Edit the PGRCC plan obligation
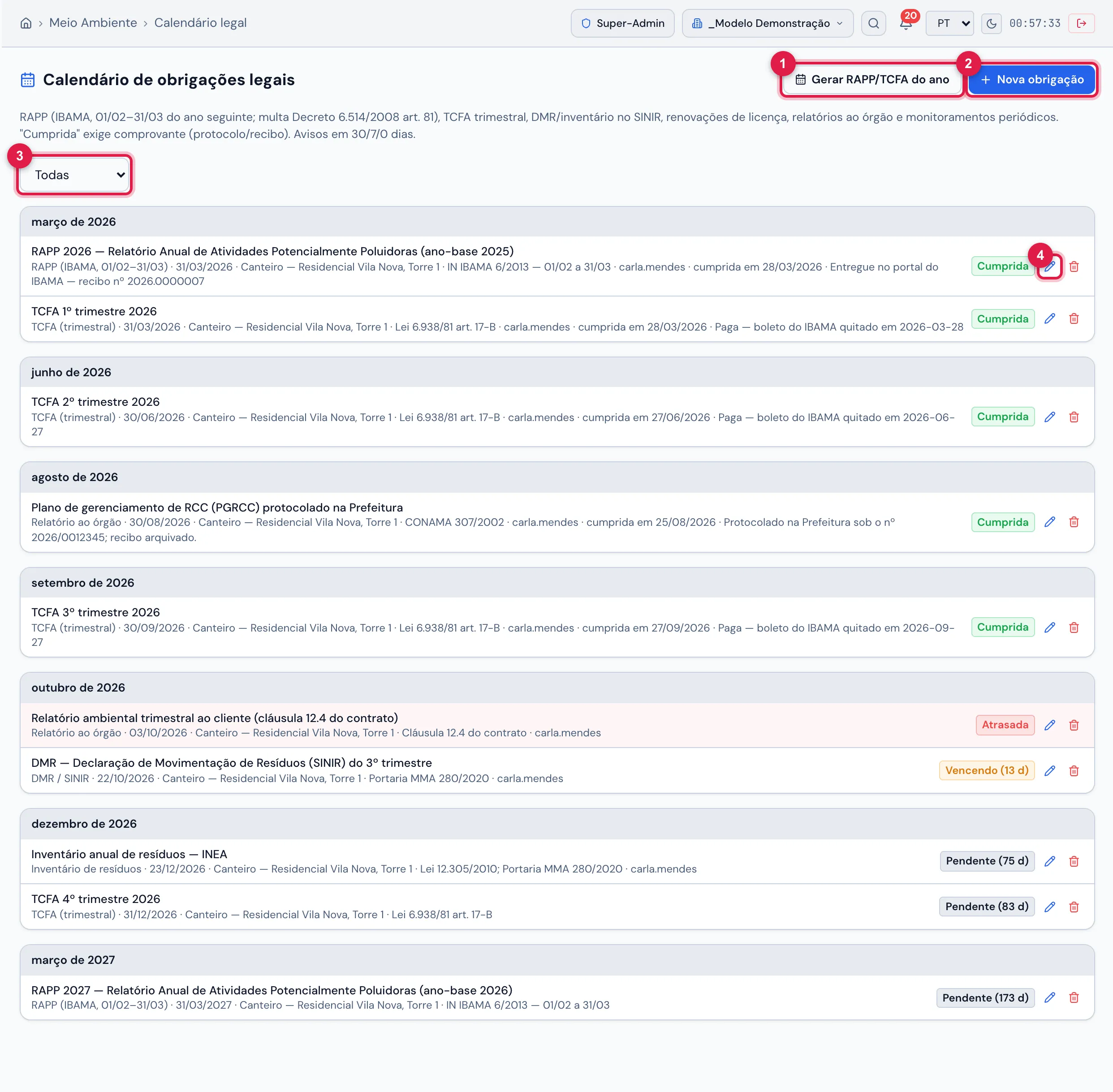 [x=1049, y=522]
